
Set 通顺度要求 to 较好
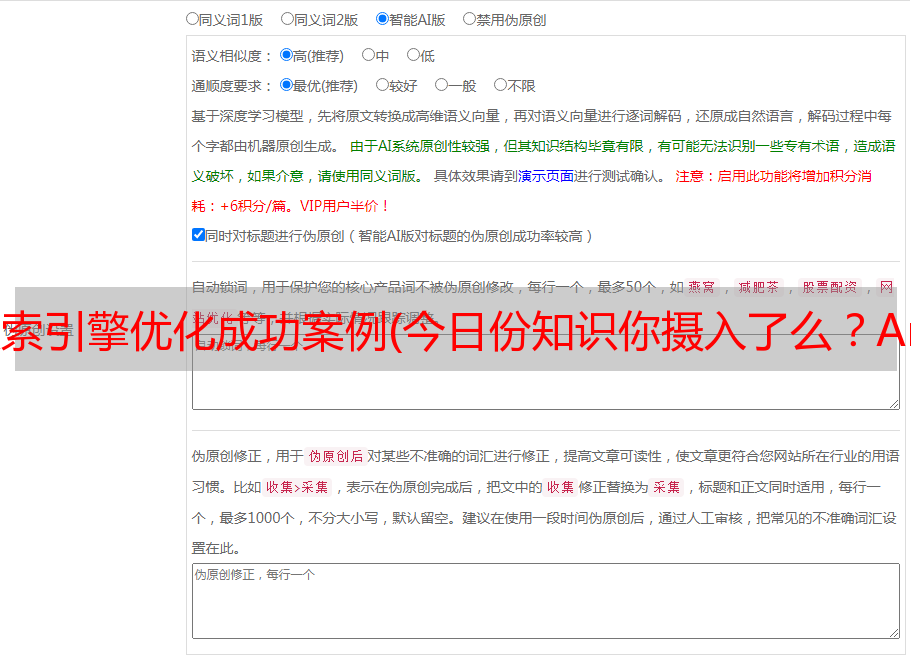[382, 85]
